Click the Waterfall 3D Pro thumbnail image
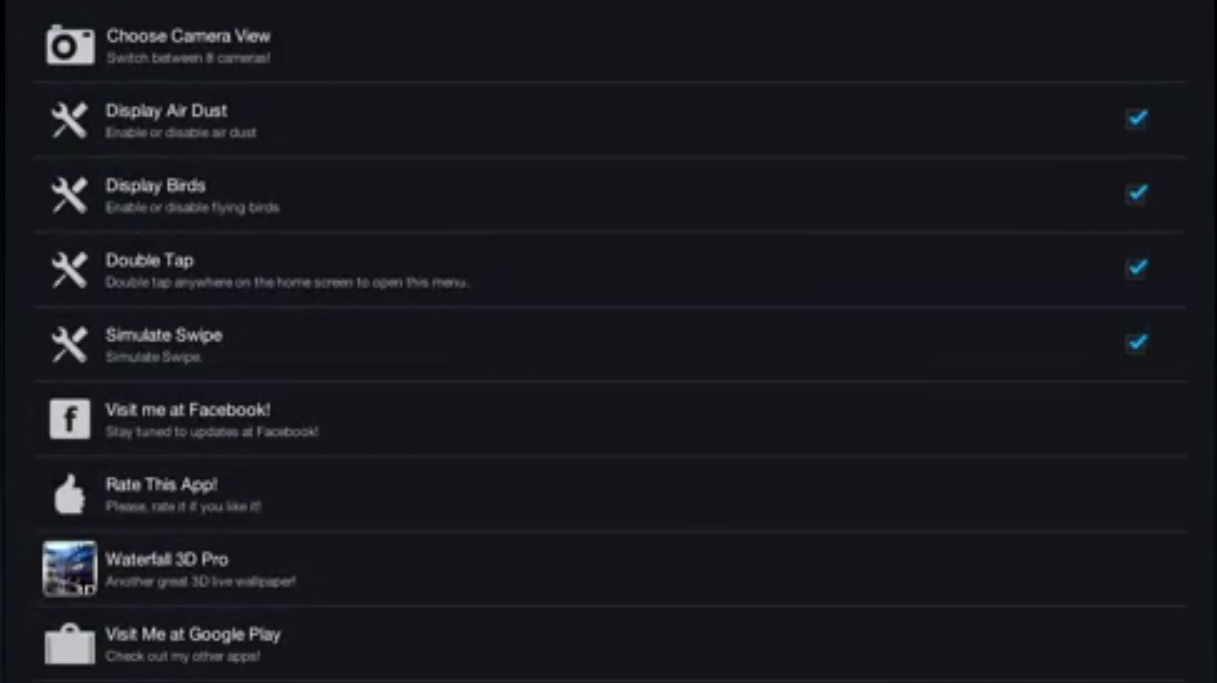Viewport: 1217px width, 683px height. pyautogui.click(x=70, y=569)
